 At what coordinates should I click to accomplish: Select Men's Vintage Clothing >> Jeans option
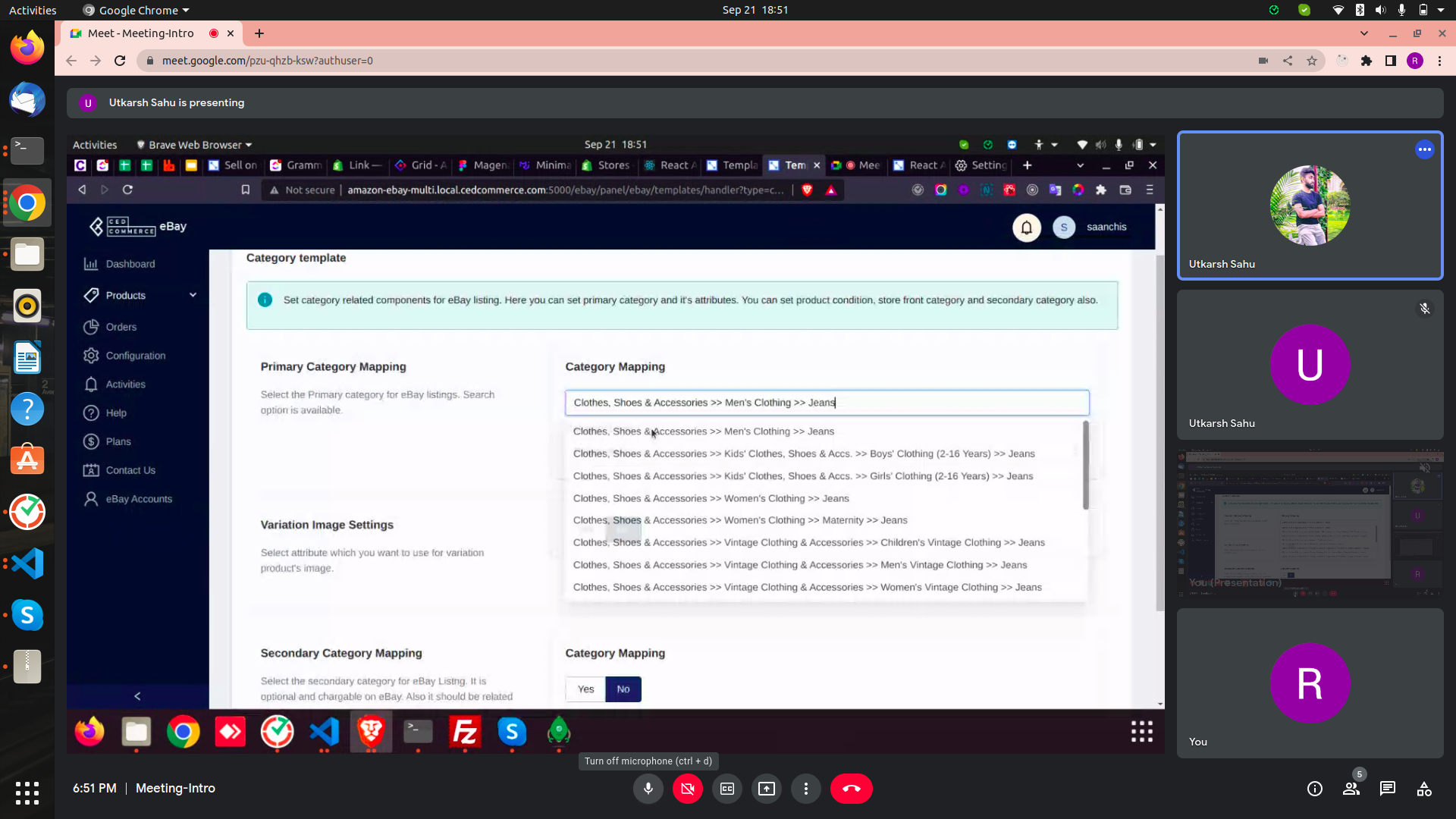[x=800, y=565]
